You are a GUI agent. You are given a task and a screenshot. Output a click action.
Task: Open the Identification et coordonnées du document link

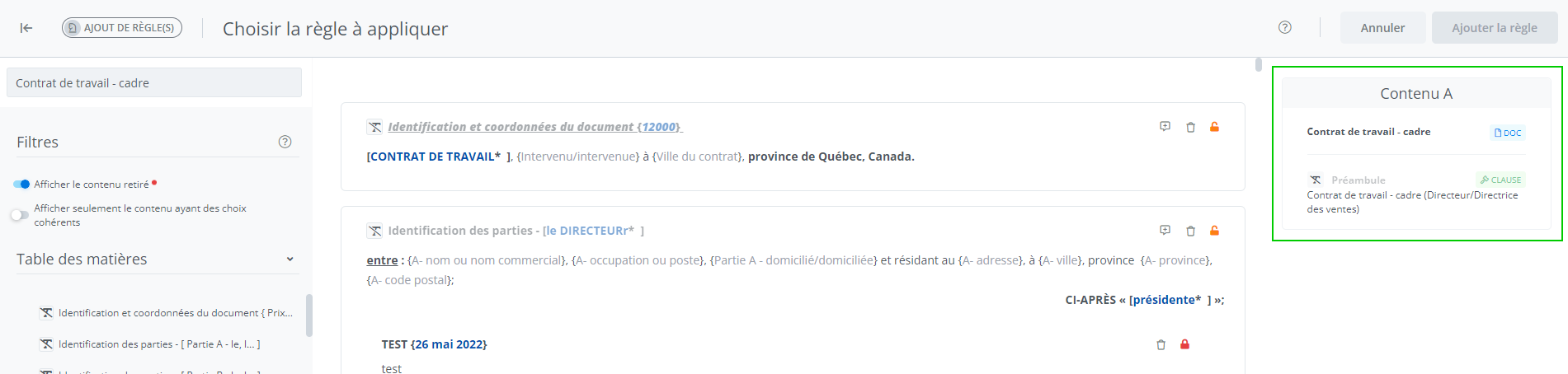click(534, 127)
